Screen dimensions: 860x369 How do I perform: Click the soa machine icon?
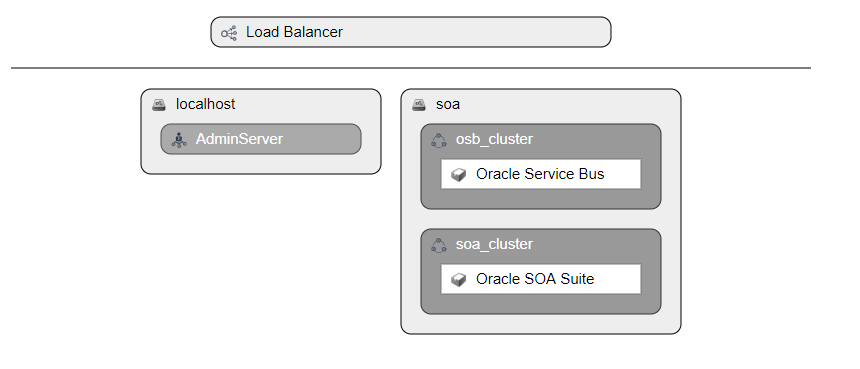point(419,105)
